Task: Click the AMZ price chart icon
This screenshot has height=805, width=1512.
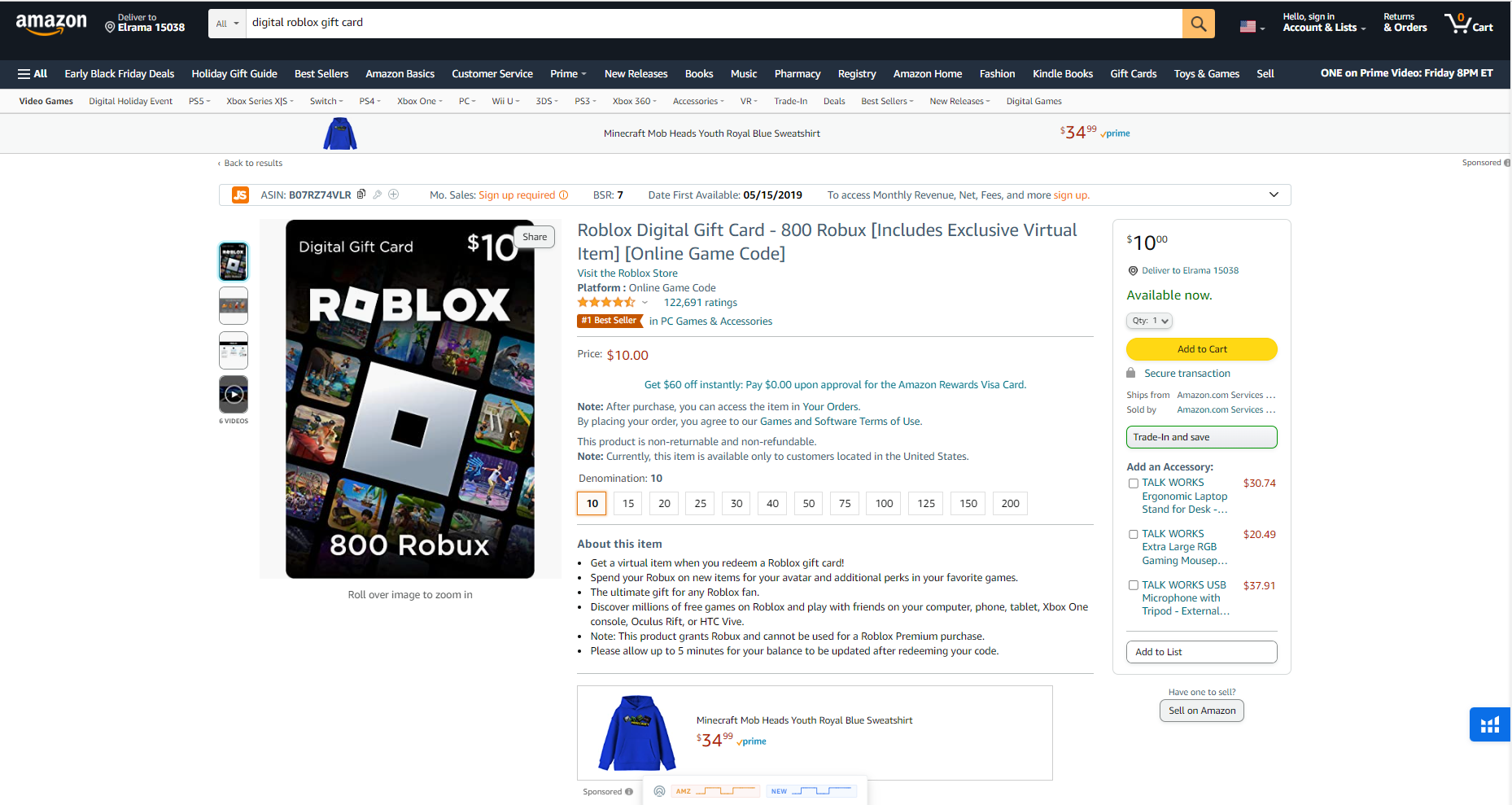Action: click(x=715, y=791)
